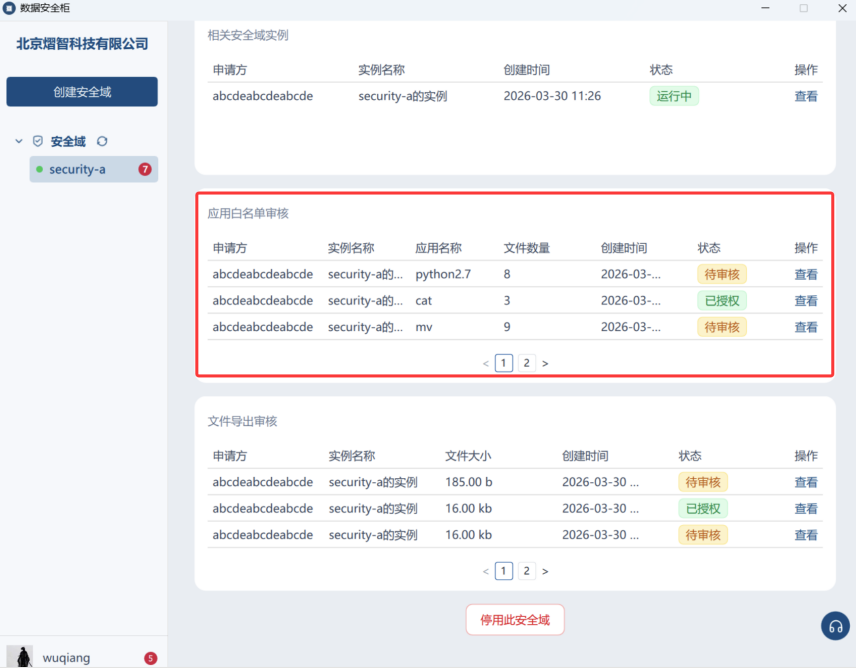Click the security-a的实例 name in 相关安全域实例
The width and height of the screenshot is (856, 668).
pyautogui.click(x=403, y=96)
